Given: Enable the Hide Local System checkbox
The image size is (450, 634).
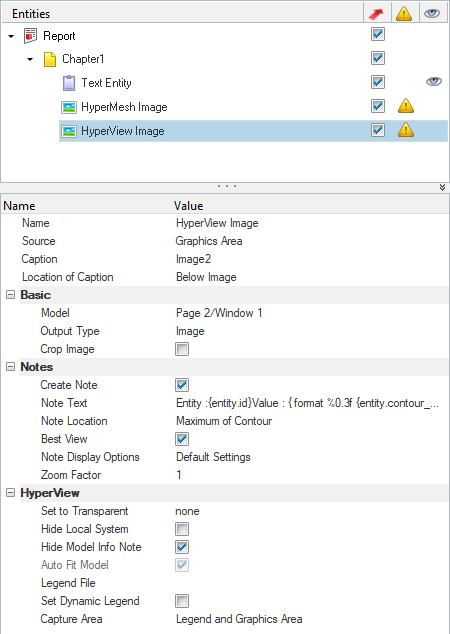Looking at the screenshot, I should coord(182,529).
